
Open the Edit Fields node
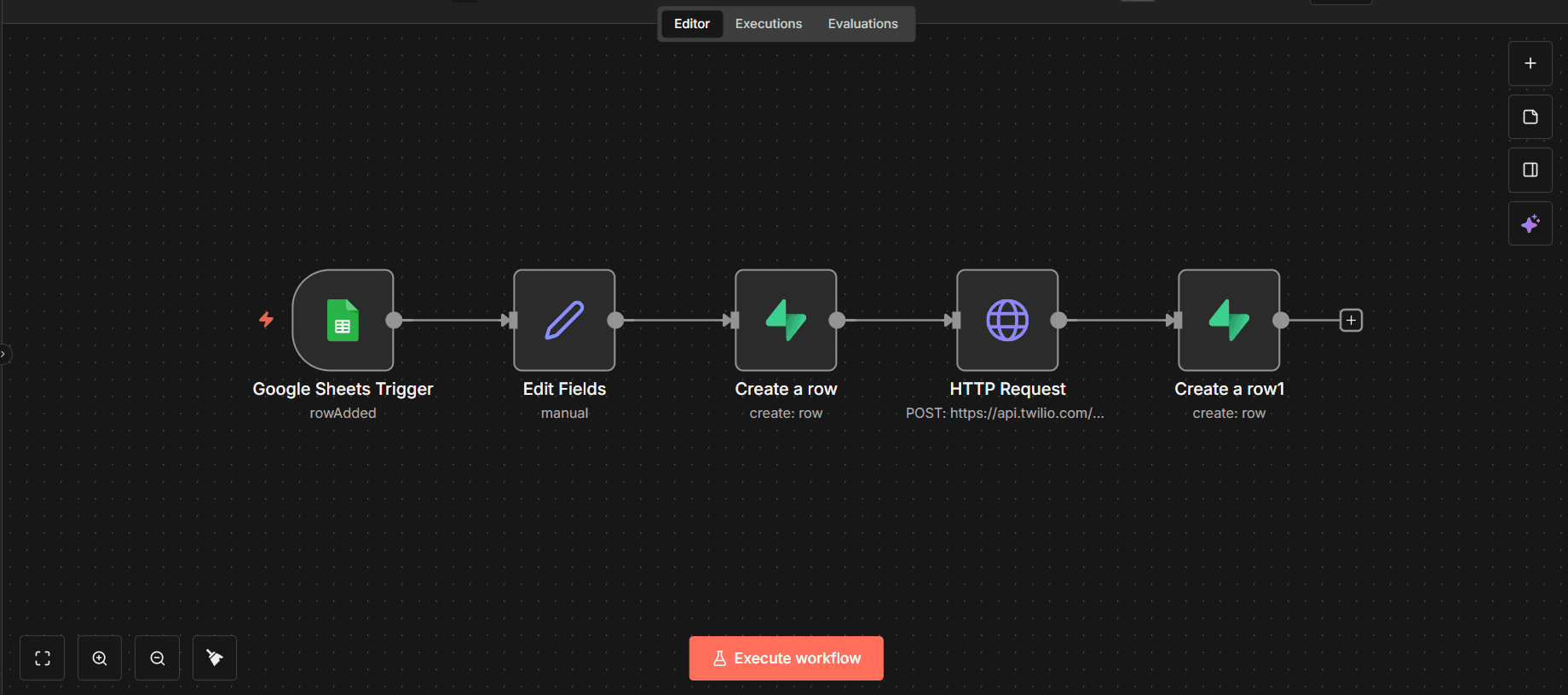pyautogui.click(x=564, y=320)
